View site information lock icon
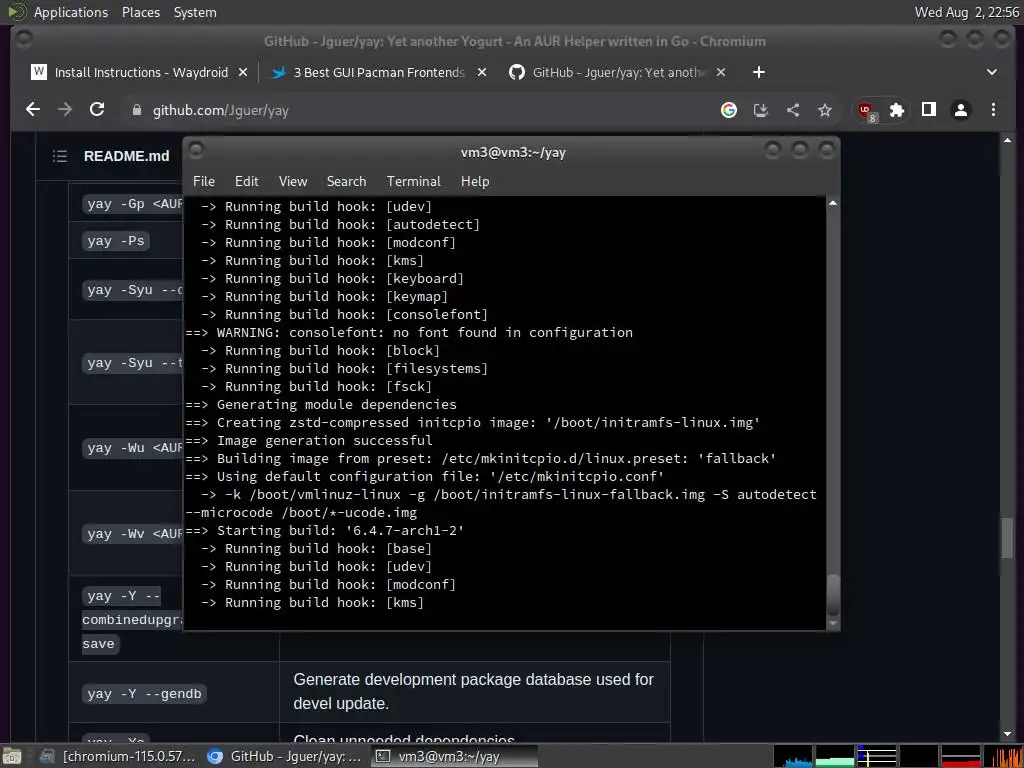The height and width of the screenshot is (768, 1024). (136, 110)
